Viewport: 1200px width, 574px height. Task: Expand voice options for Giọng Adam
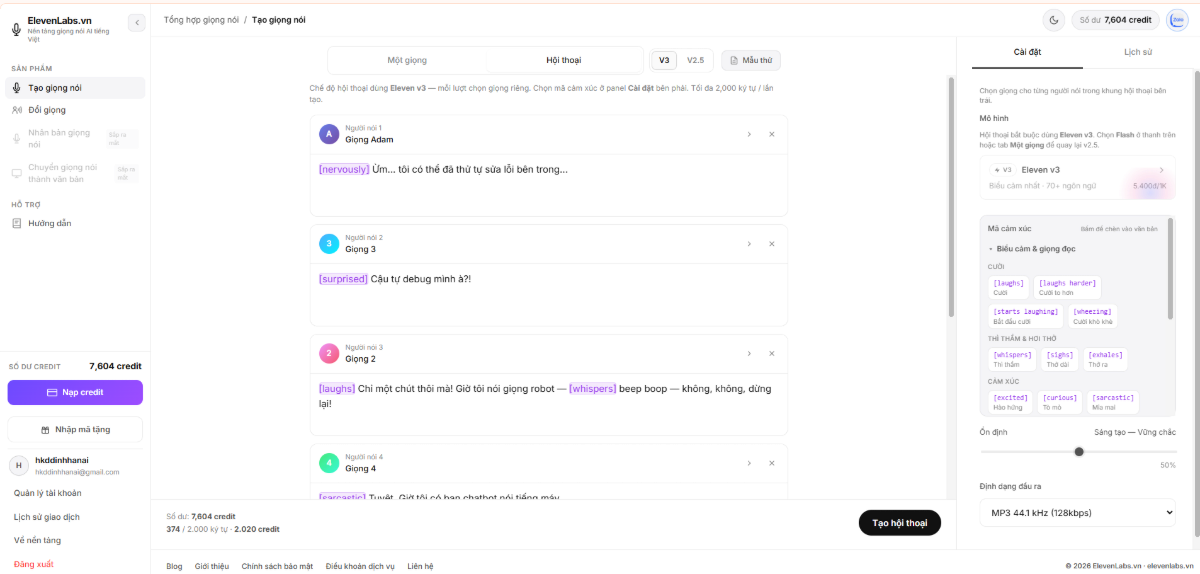tap(749, 134)
